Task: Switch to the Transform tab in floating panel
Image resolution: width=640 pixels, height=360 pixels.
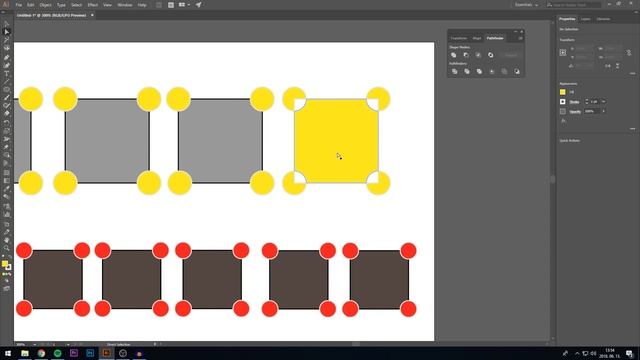Action: pyautogui.click(x=459, y=38)
